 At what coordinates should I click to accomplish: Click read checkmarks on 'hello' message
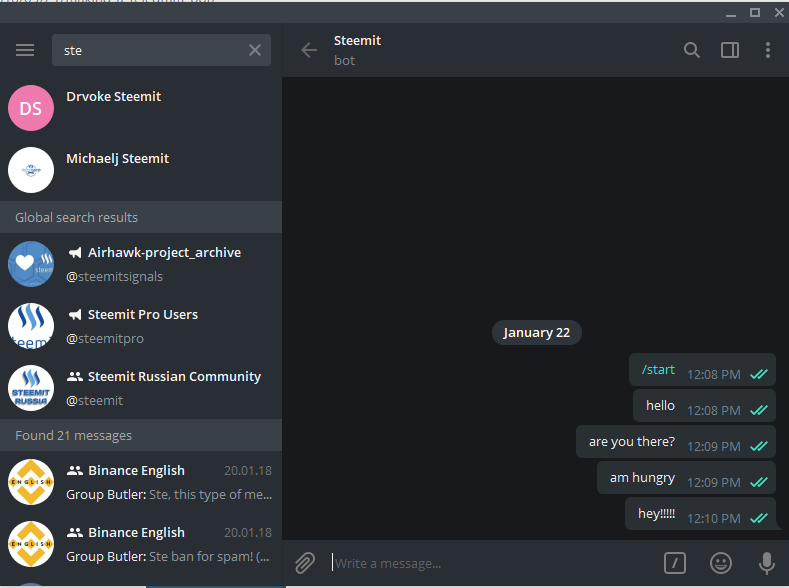tap(759, 410)
